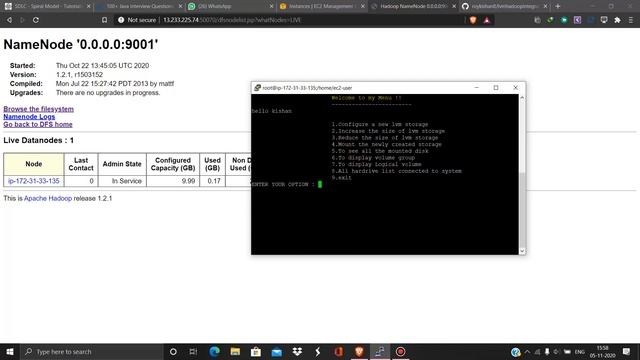This screenshot has height=360, width=640.
Task: Click the PuTTY taskbar icon
Action: 380,351
